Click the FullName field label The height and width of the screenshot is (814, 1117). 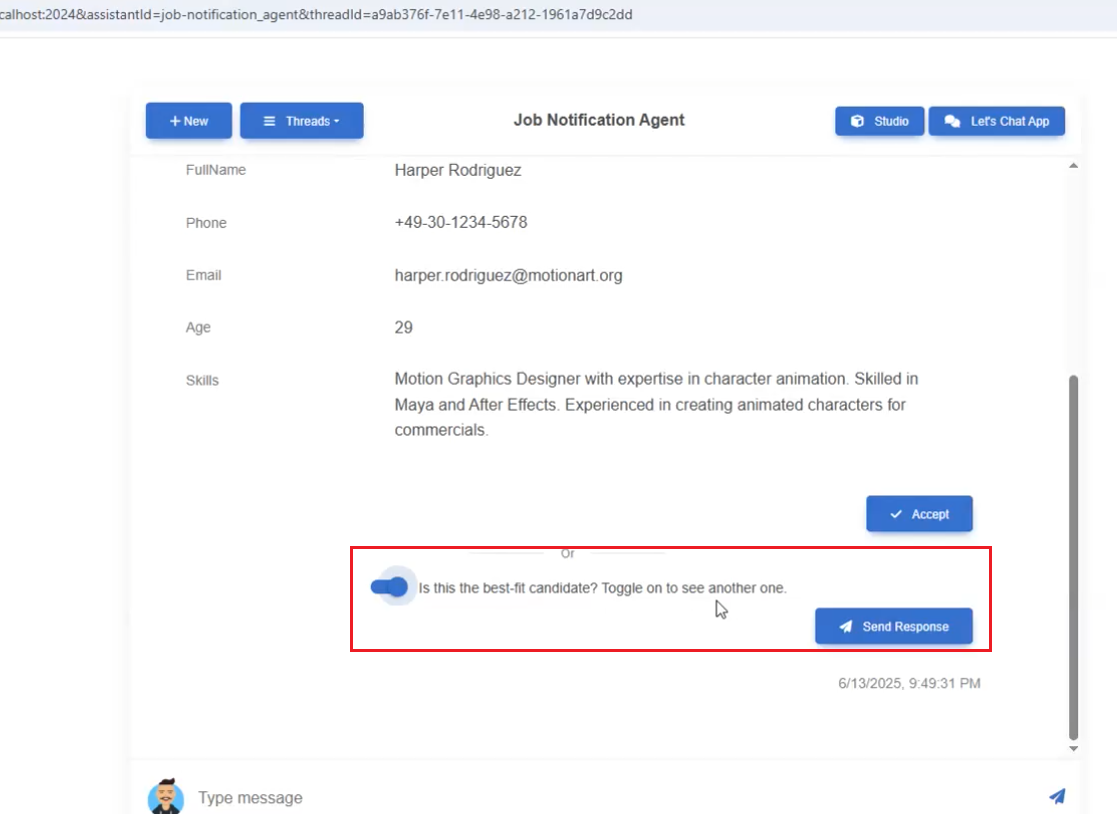click(x=216, y=170)
